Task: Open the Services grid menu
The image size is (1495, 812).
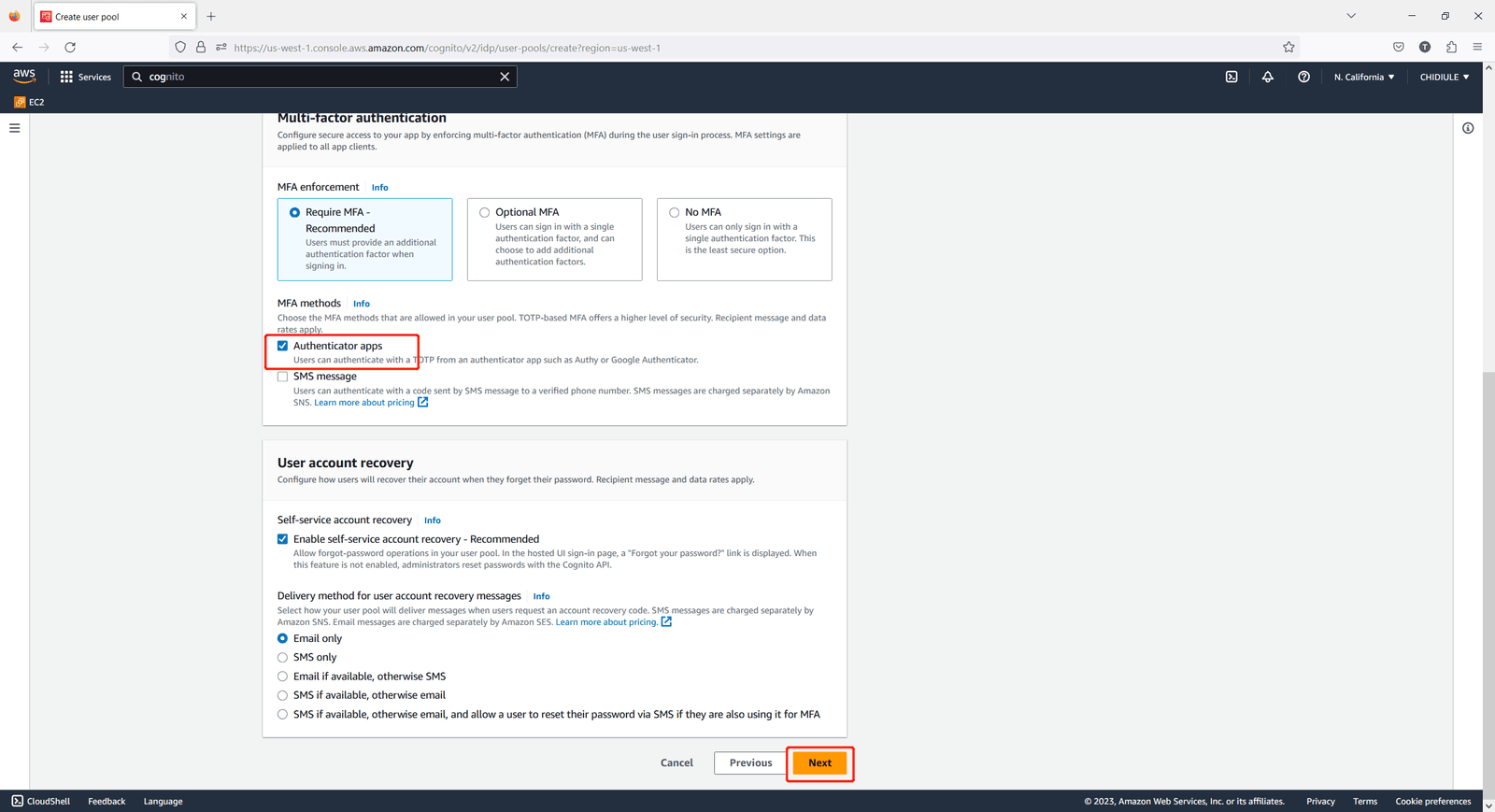Action: 85,77
